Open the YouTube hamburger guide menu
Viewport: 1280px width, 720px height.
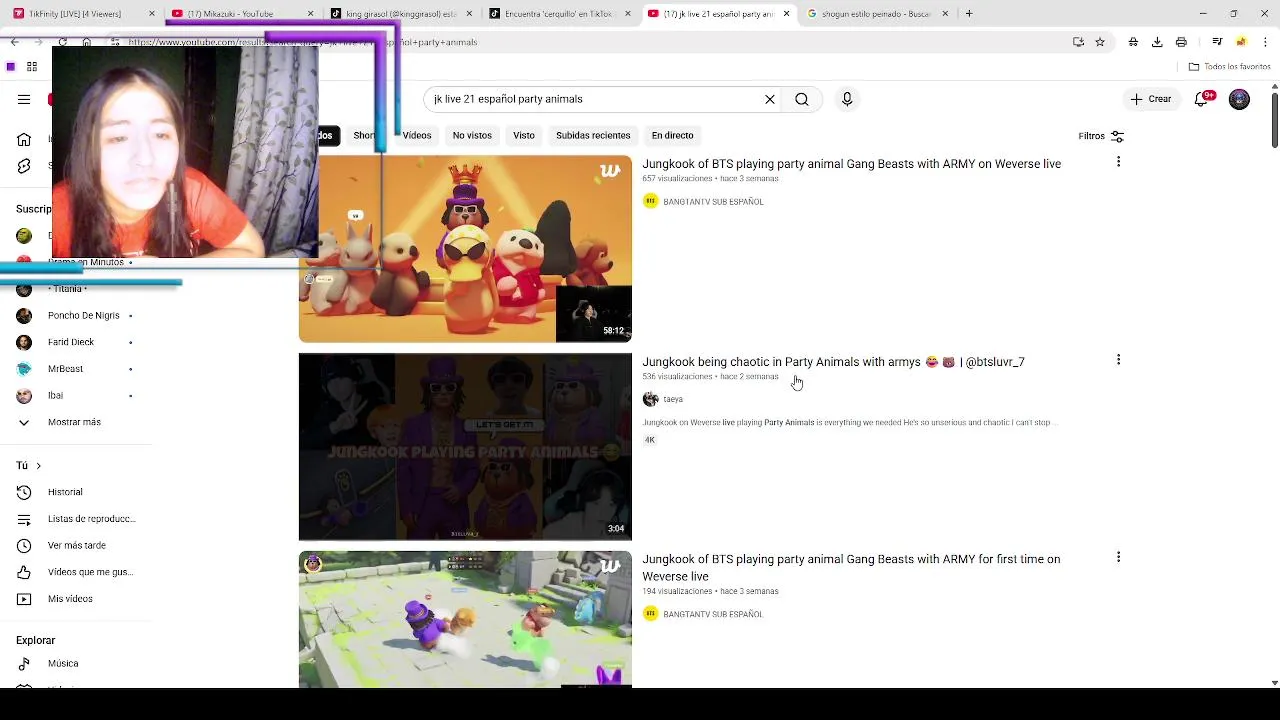(x=24, y=99)
